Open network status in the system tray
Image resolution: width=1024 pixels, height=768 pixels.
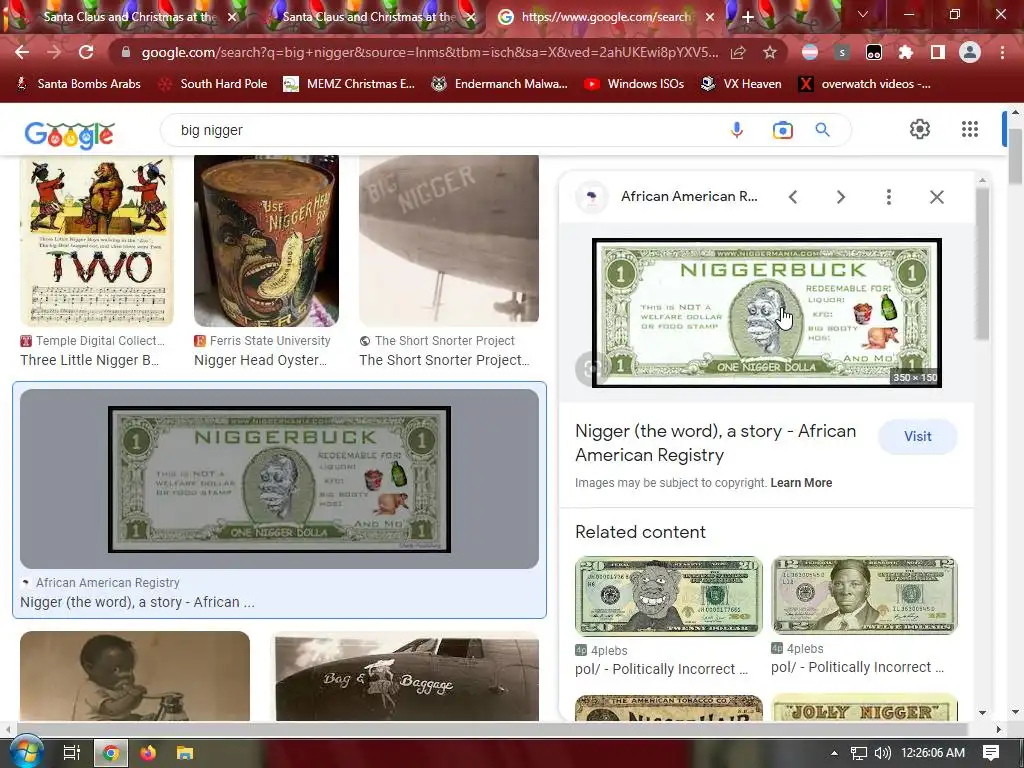click(x=859, y=753)
